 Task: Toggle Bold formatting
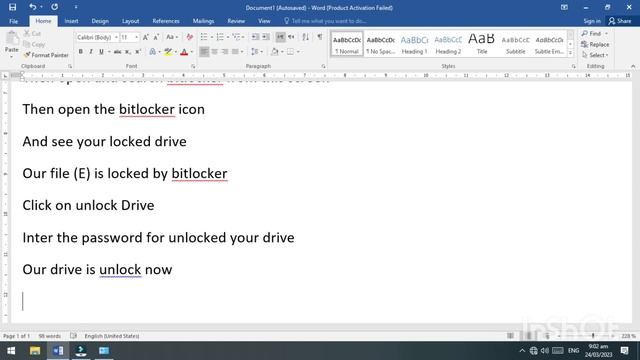[x=80, y=52]
